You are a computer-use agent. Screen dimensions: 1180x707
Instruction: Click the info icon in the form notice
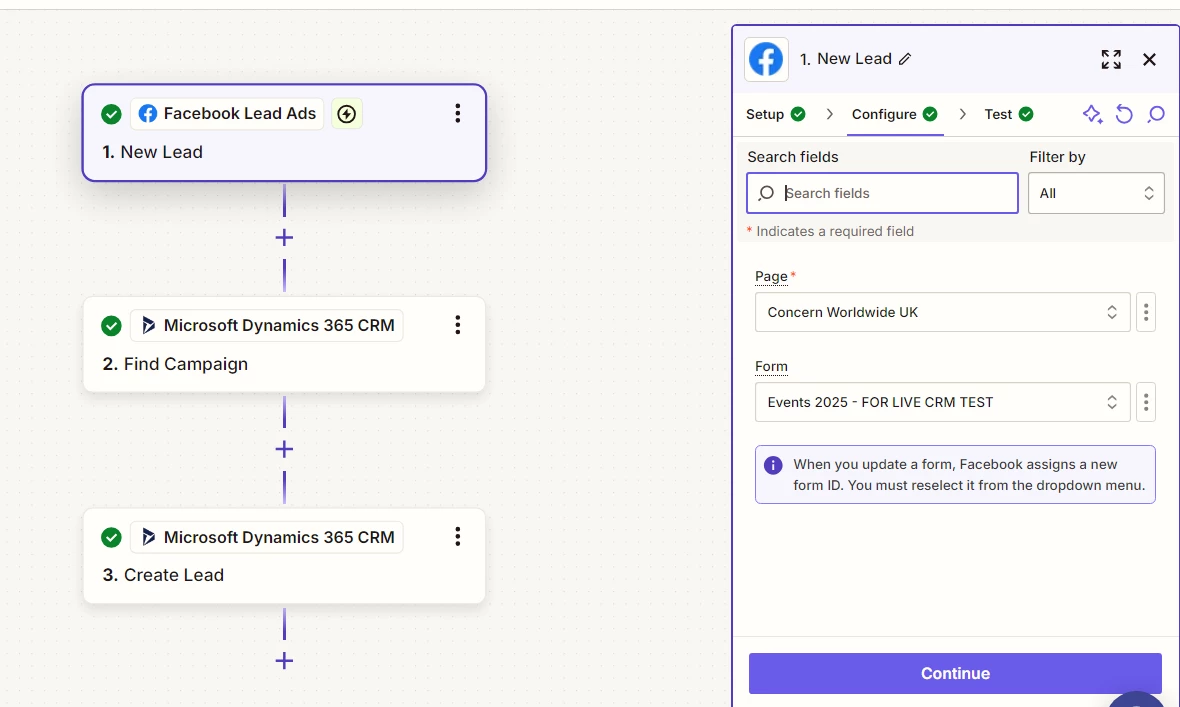coord(773,465)
